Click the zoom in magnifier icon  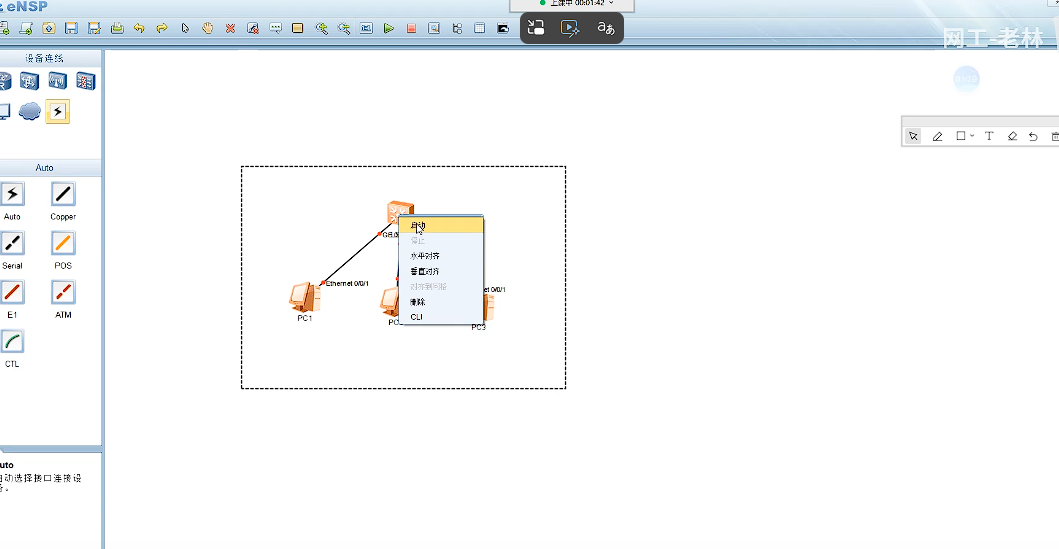[321, 28]
